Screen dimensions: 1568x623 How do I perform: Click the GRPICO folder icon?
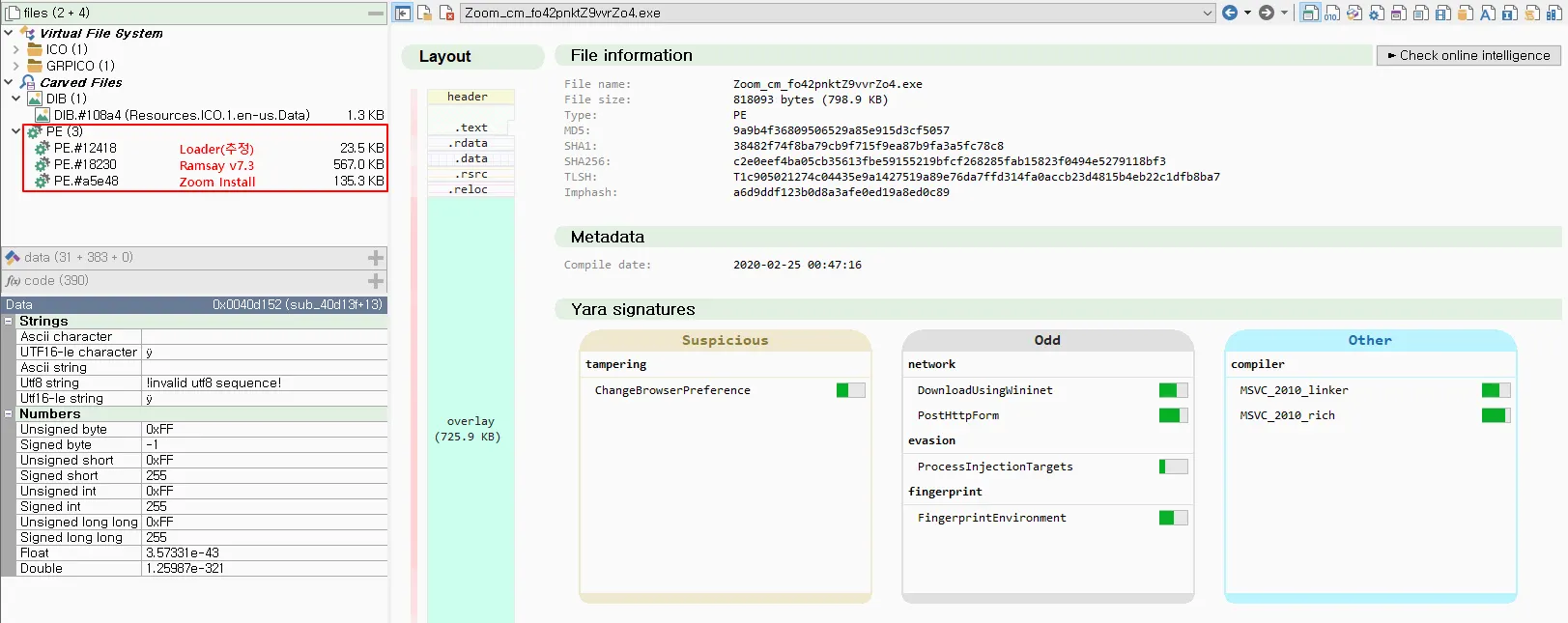[35, 66]
